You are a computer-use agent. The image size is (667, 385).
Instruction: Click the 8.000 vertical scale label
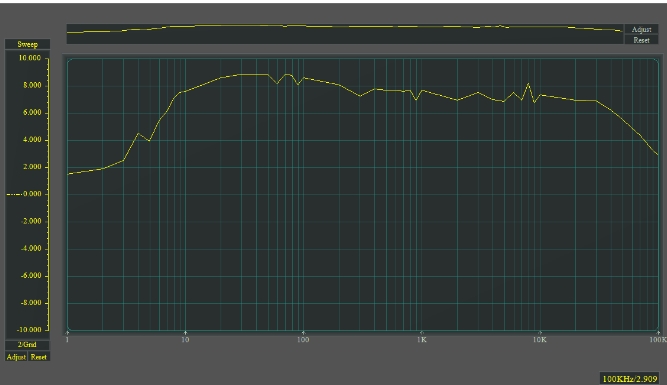[32, 85]
